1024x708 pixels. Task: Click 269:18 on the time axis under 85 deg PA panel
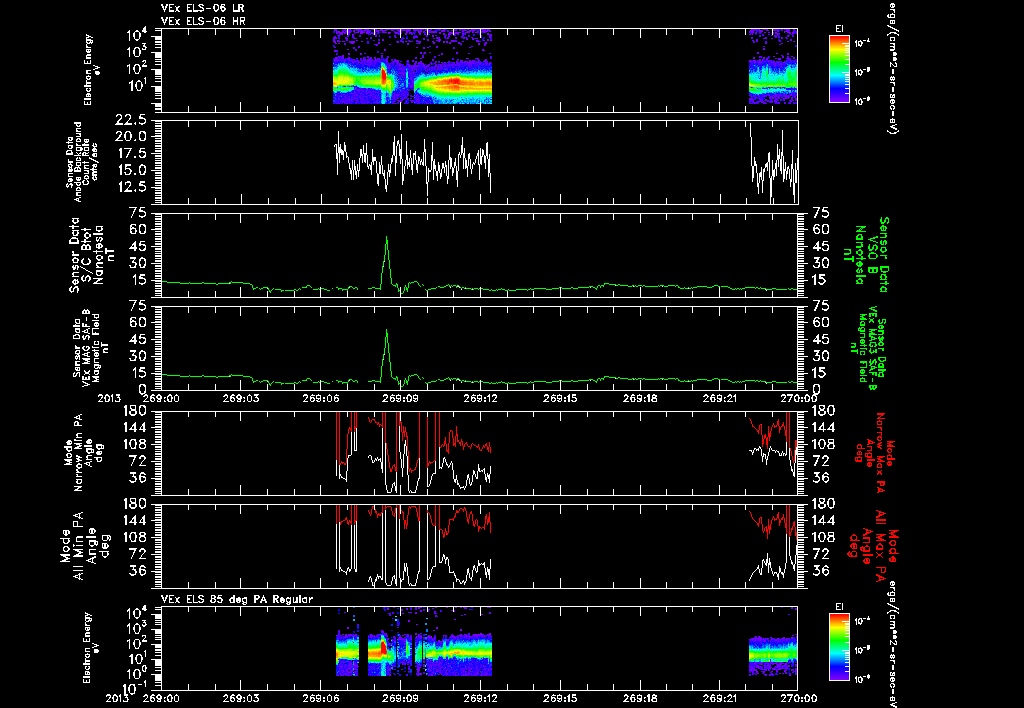click(641, 698)
